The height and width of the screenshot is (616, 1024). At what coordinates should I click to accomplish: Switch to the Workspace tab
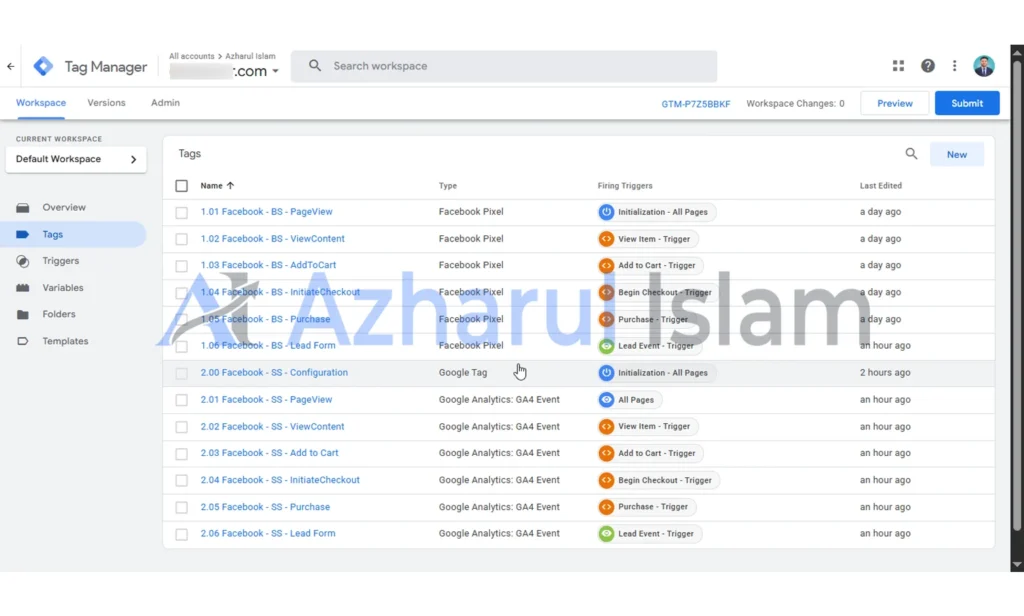point(40,103)
